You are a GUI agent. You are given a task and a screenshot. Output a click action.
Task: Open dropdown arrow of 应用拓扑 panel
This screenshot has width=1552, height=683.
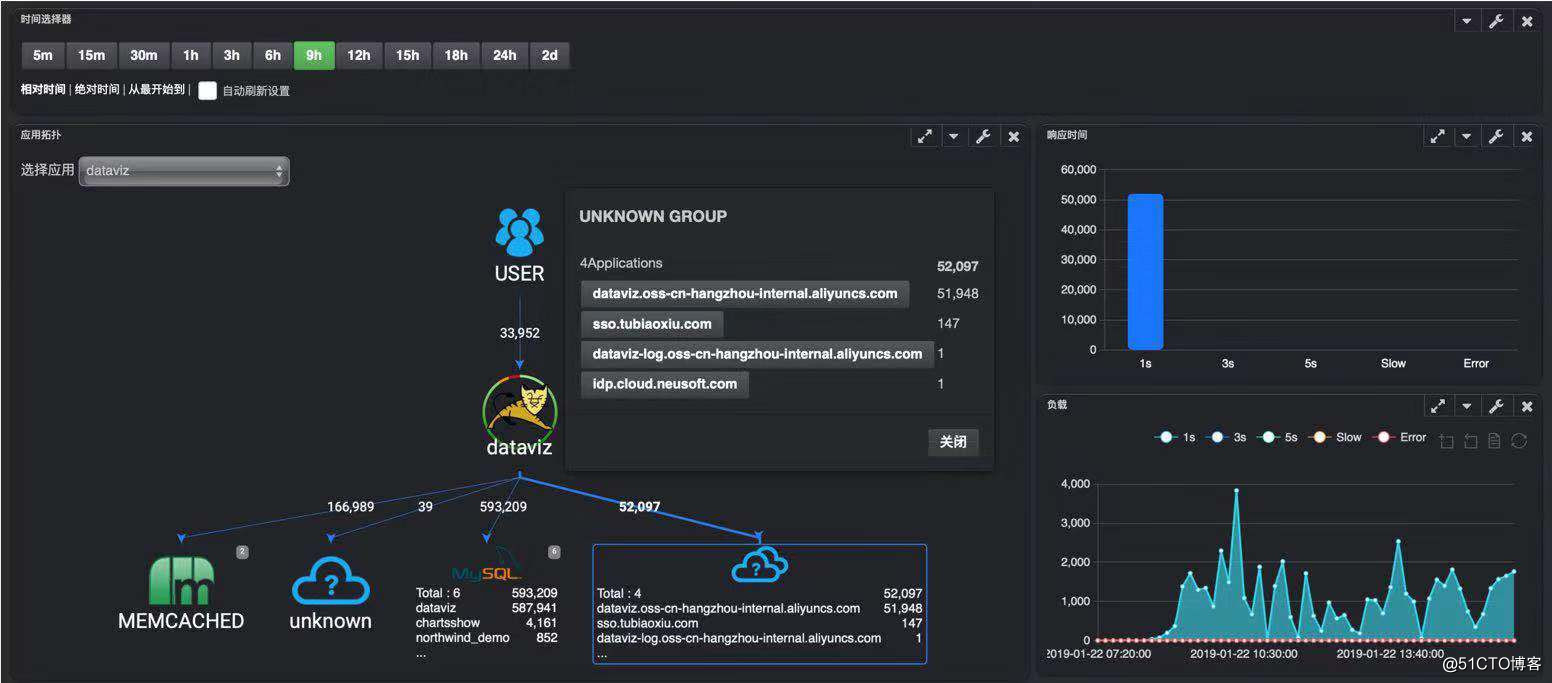click(954, 137)
